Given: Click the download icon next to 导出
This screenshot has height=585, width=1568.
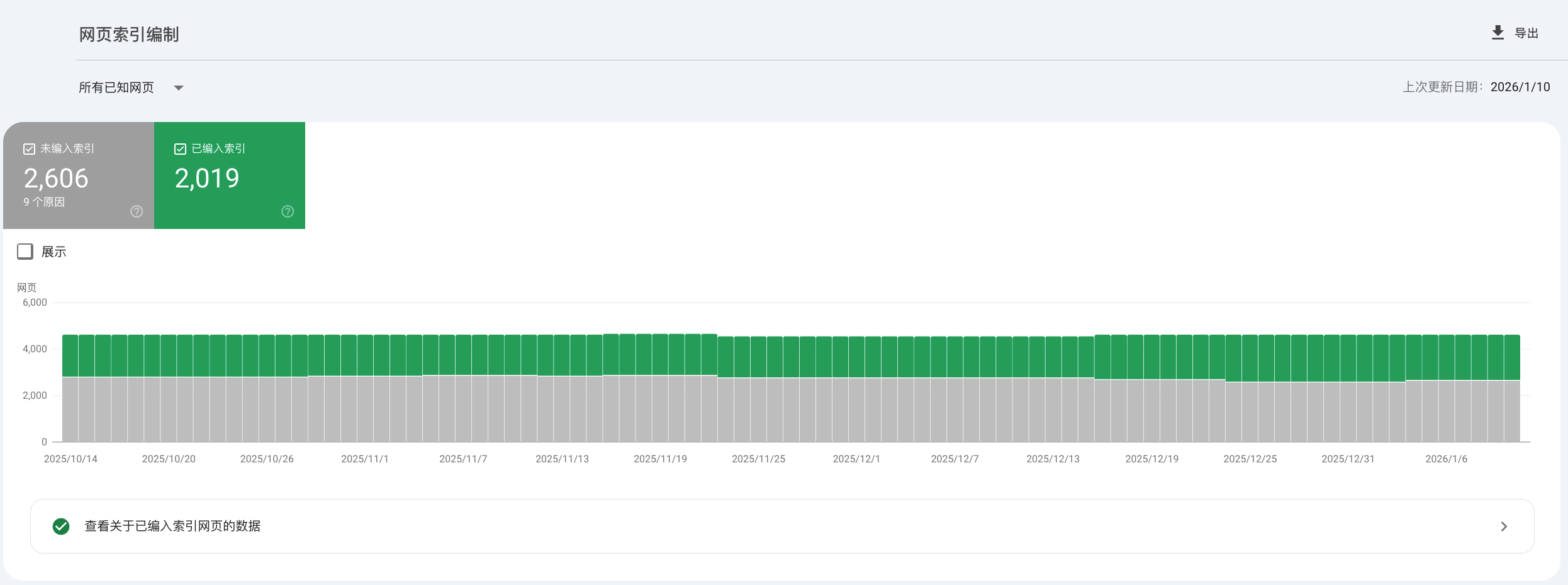Looking at the screenshot, I should [x=1498, y=33].
